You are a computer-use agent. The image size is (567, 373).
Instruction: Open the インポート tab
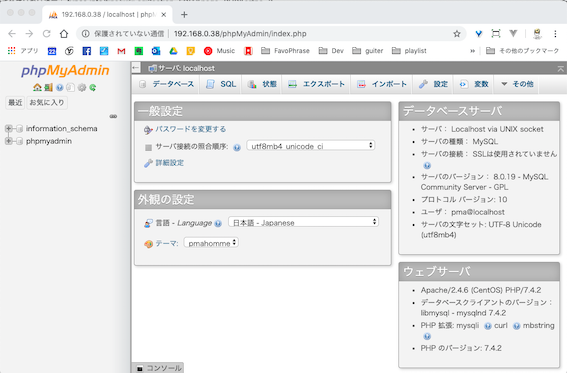381,84
